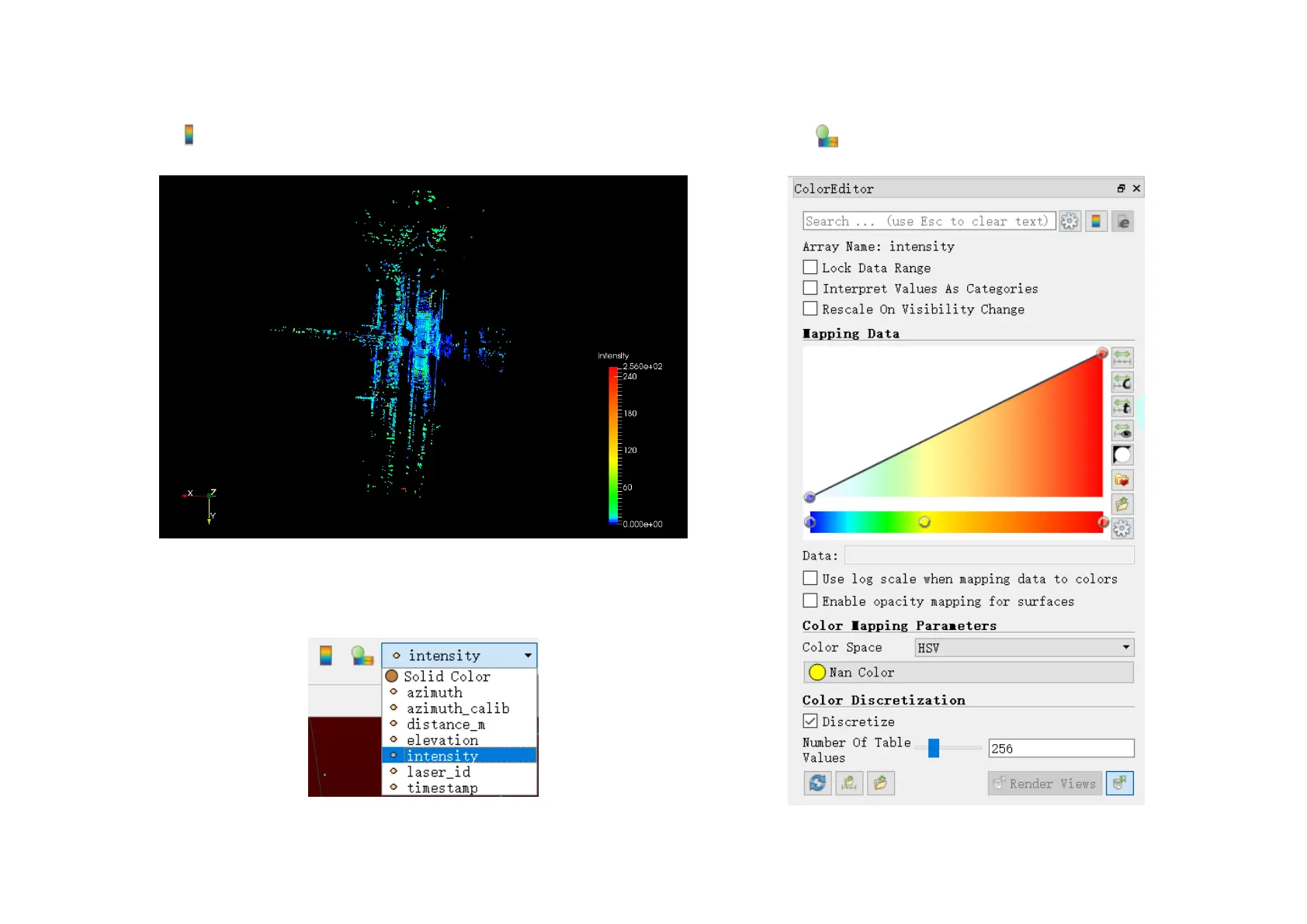
Task: Rescale to data range over all timesteps
Action: 1122,407
